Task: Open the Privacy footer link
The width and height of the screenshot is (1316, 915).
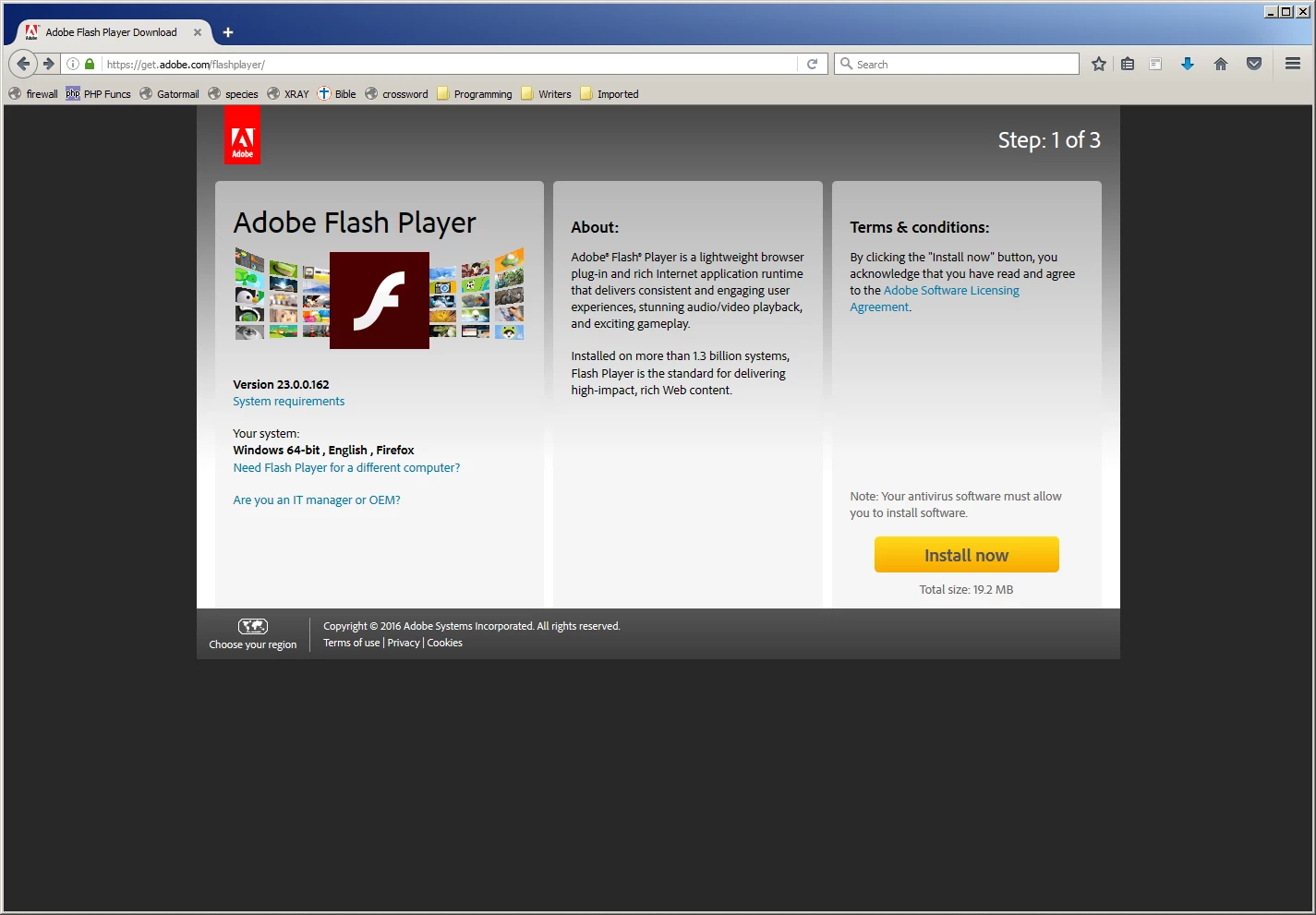Action: (404, 643)
